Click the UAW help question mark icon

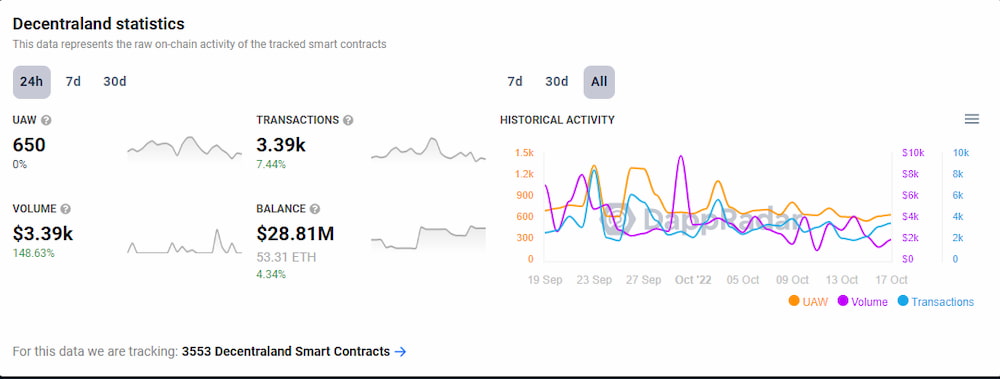pyautogui.click(x=46, y=120)
